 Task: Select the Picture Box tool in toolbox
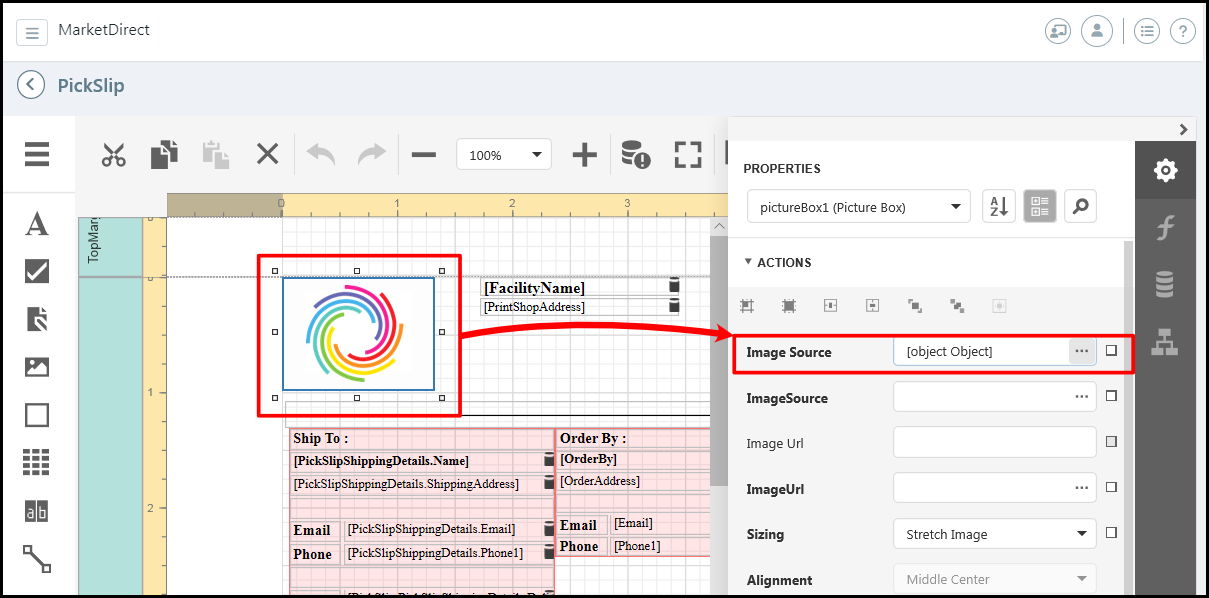click(x=37, y=367)
